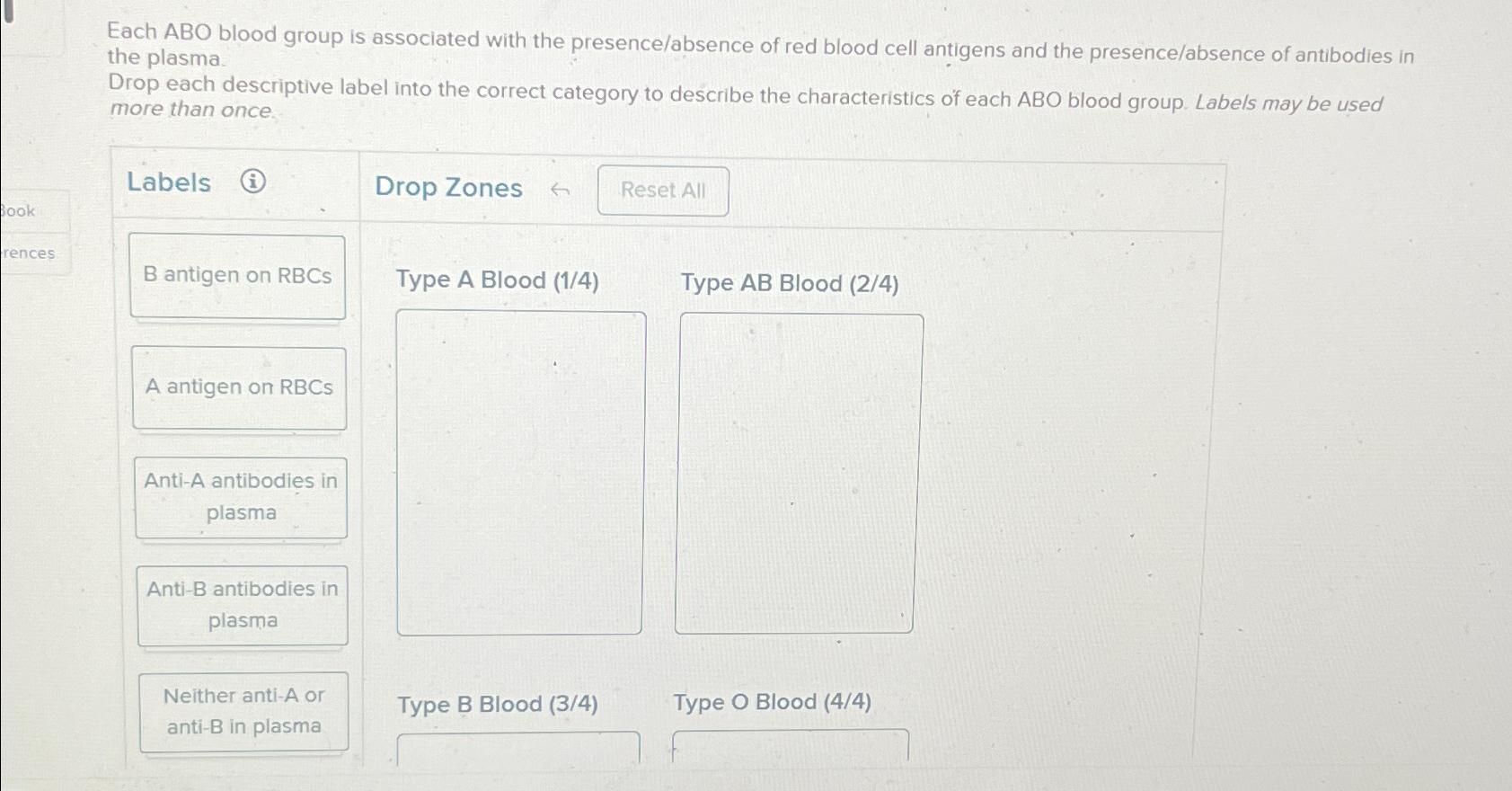Screen dimensions: 1512x791
Task: Click the undo arrow beside Drop Zones
Action: click(559, 190)
